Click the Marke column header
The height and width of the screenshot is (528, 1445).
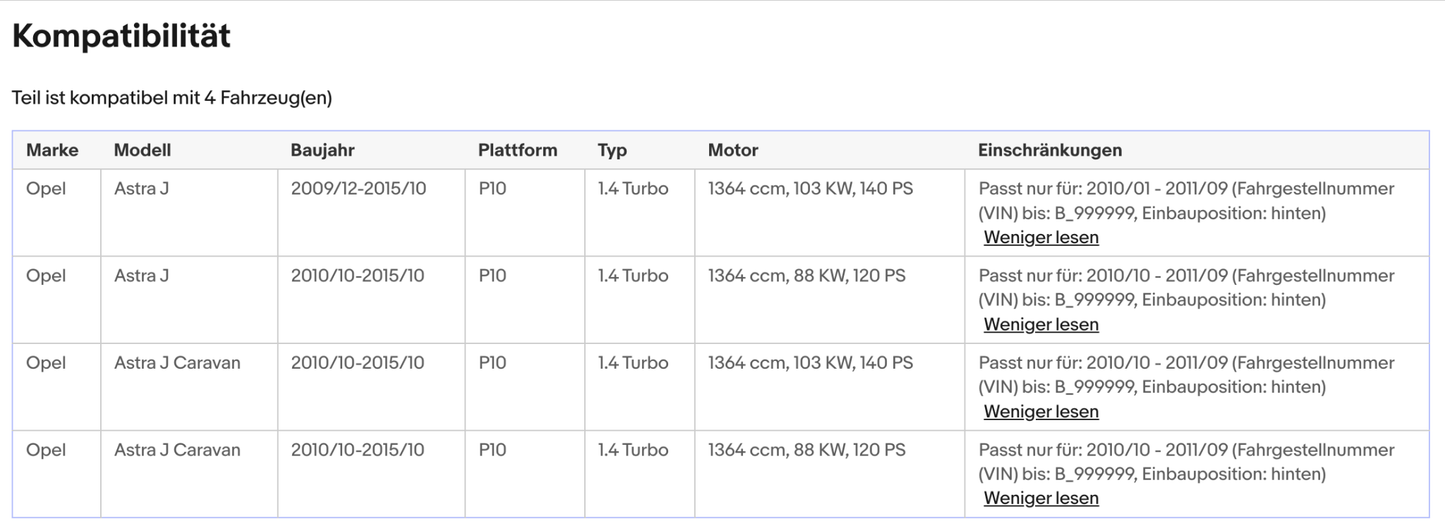click(52, 150)
